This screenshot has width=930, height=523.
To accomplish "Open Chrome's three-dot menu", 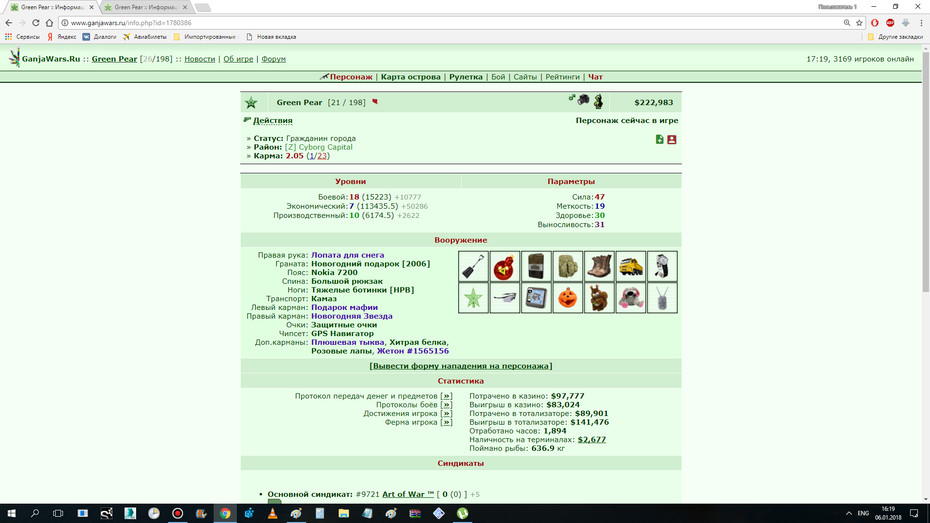I will click(x=921, y=23).
